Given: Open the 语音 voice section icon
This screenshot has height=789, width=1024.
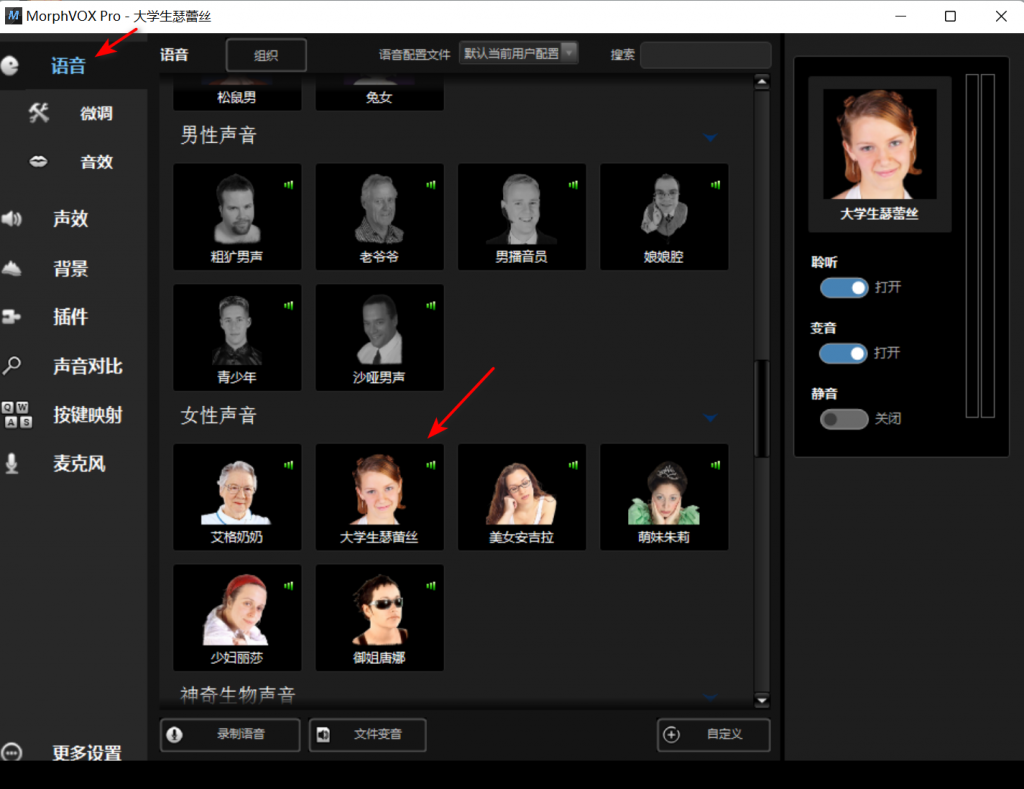Looking at the screenshot, I should (x=10, y=65).
